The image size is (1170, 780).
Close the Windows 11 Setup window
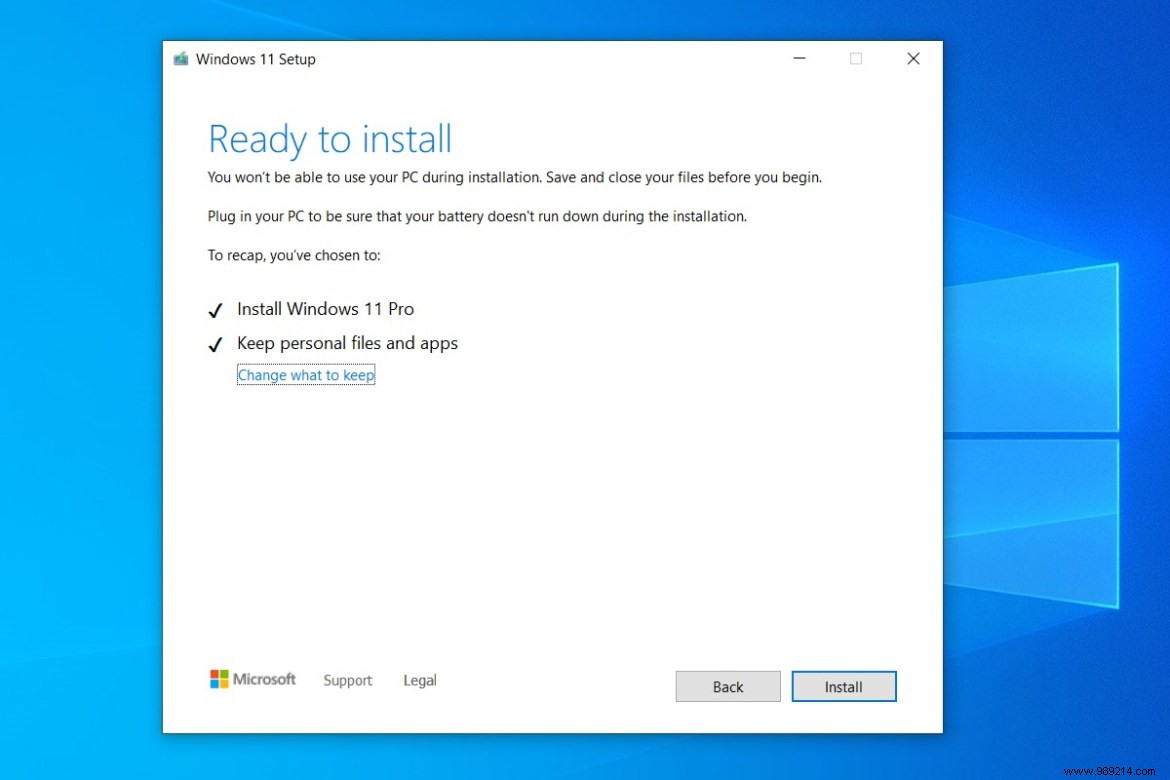[x=913, y=59]
